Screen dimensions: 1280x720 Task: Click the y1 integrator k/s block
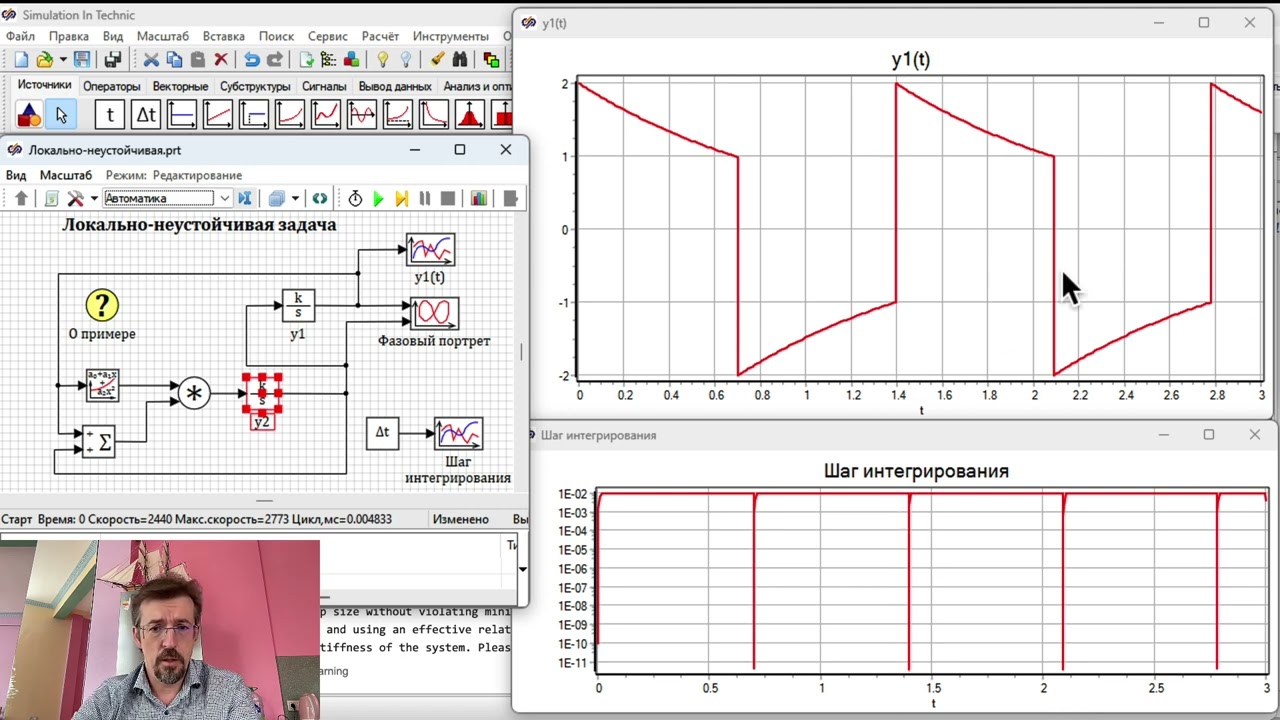click(x=298, y=306)
